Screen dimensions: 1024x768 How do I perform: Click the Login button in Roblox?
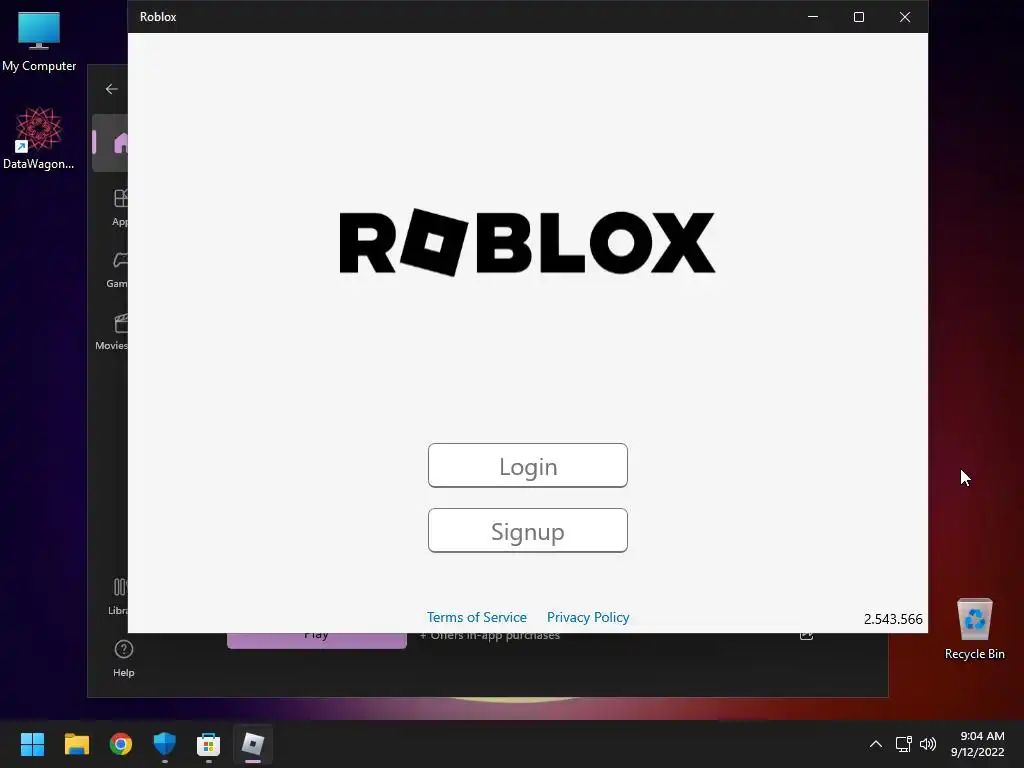pyautogui.click(x=528, y=466)
